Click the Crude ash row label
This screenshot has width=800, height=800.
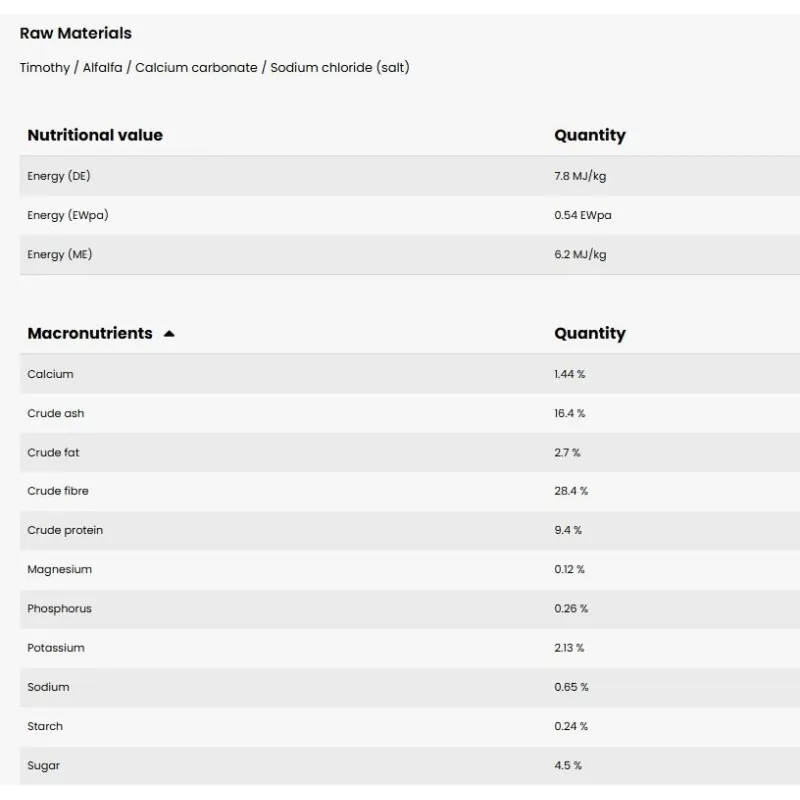56,413
